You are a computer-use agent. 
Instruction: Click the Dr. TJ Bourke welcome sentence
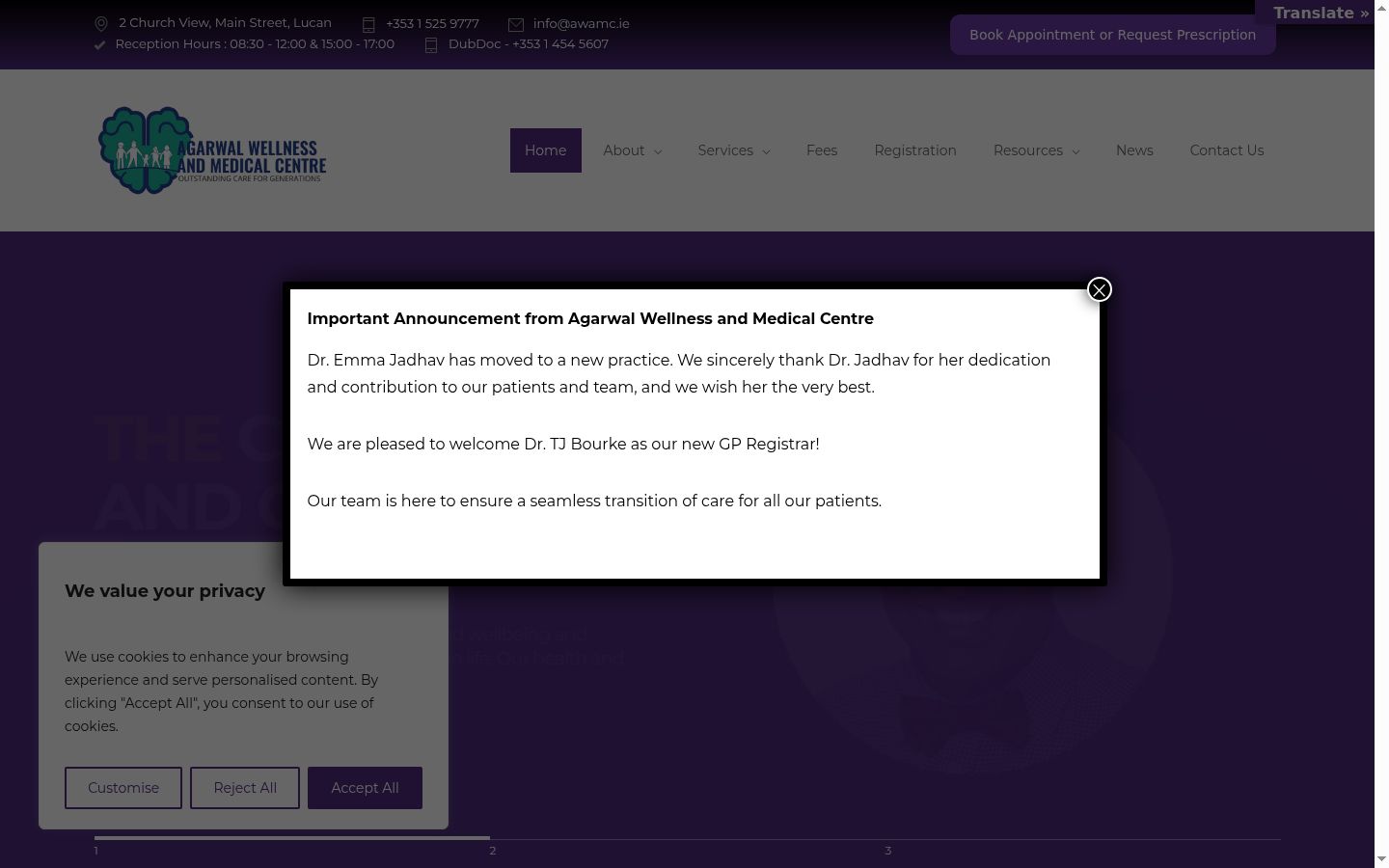(x=563, y=444)
